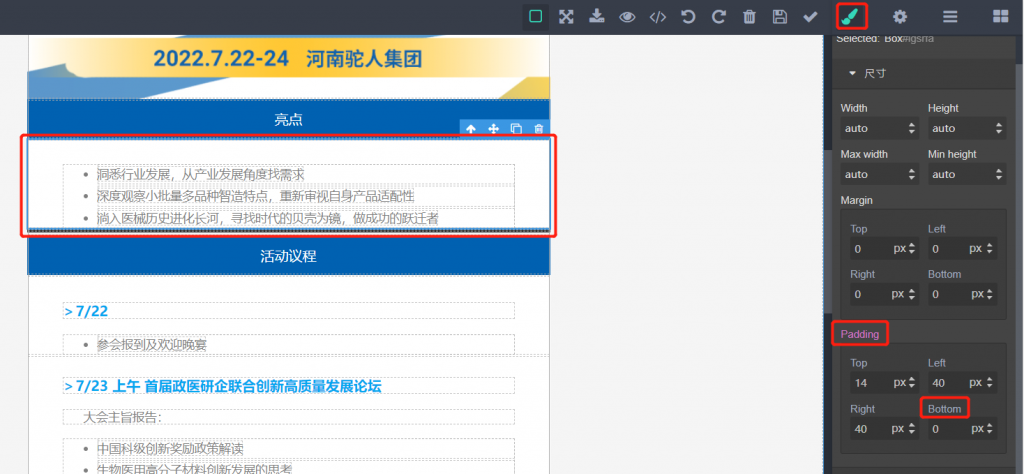Collapse the 尺寸 section
The width and height of the screenshot is (1024, 474).
coord(923,74)
